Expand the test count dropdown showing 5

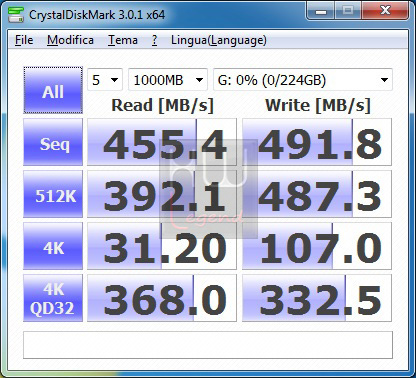pos(105,80)
